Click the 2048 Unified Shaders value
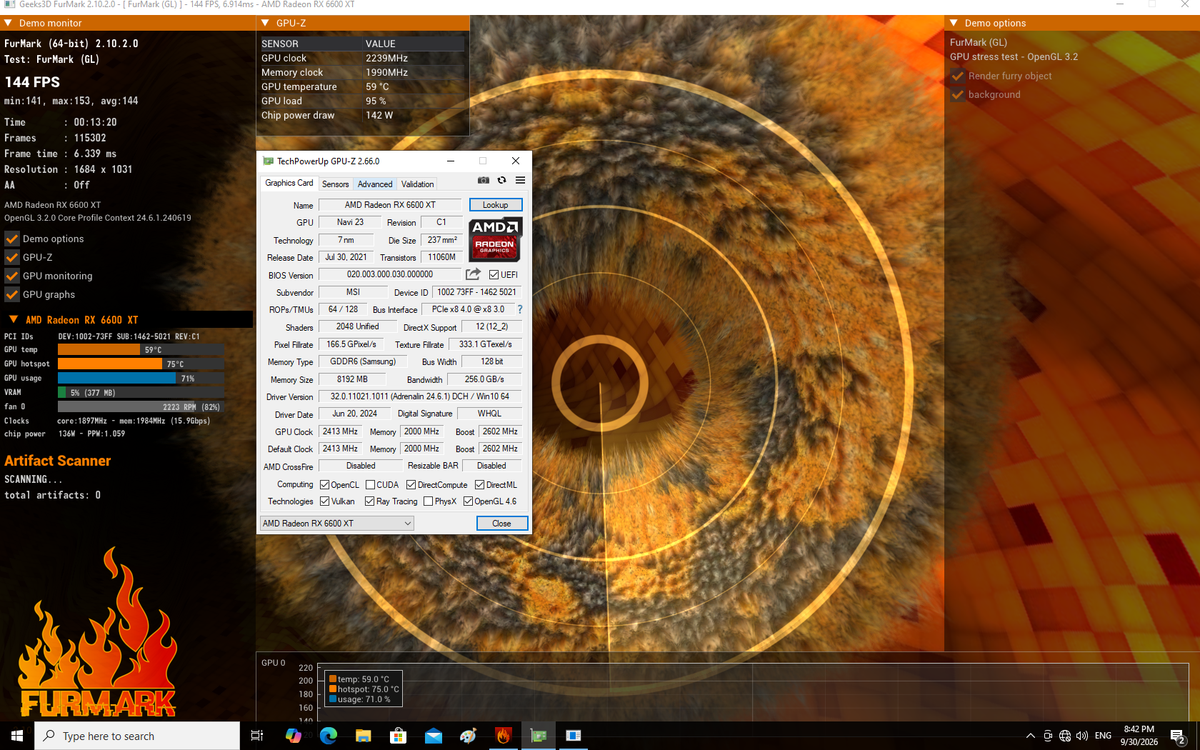Image resolution: width=1200 pixels, height=750 pixels. point(356,327)
